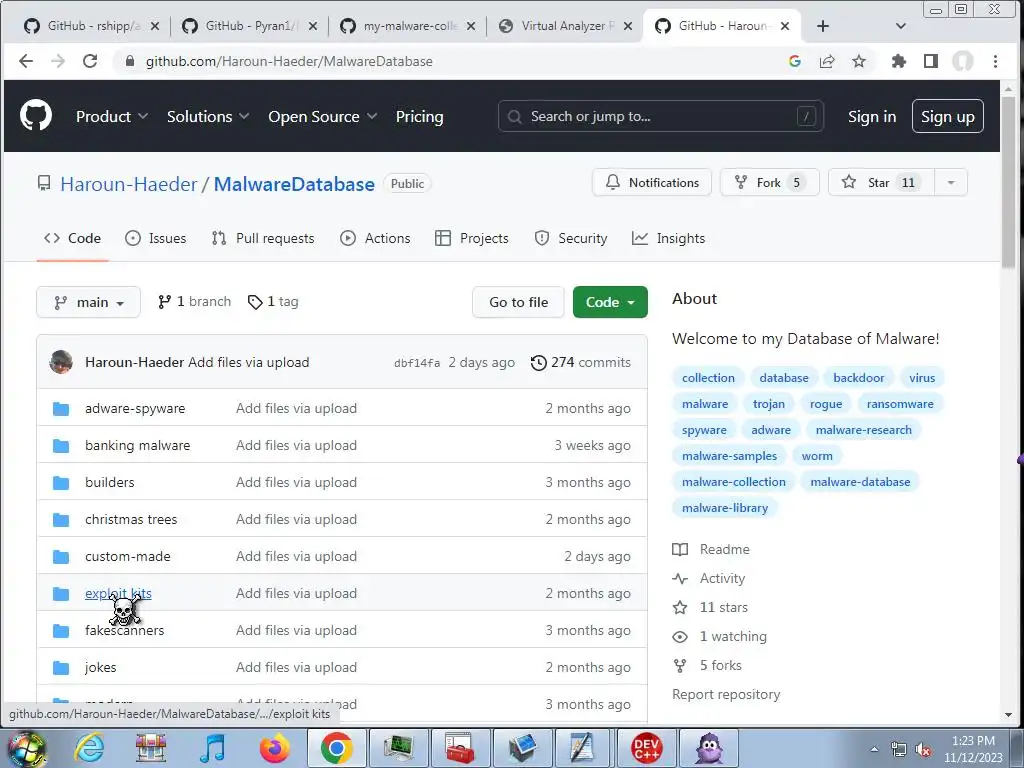
Task: Open the browser extensions puzzle icon
Action: pyautogui.click(x=899, y=61)
